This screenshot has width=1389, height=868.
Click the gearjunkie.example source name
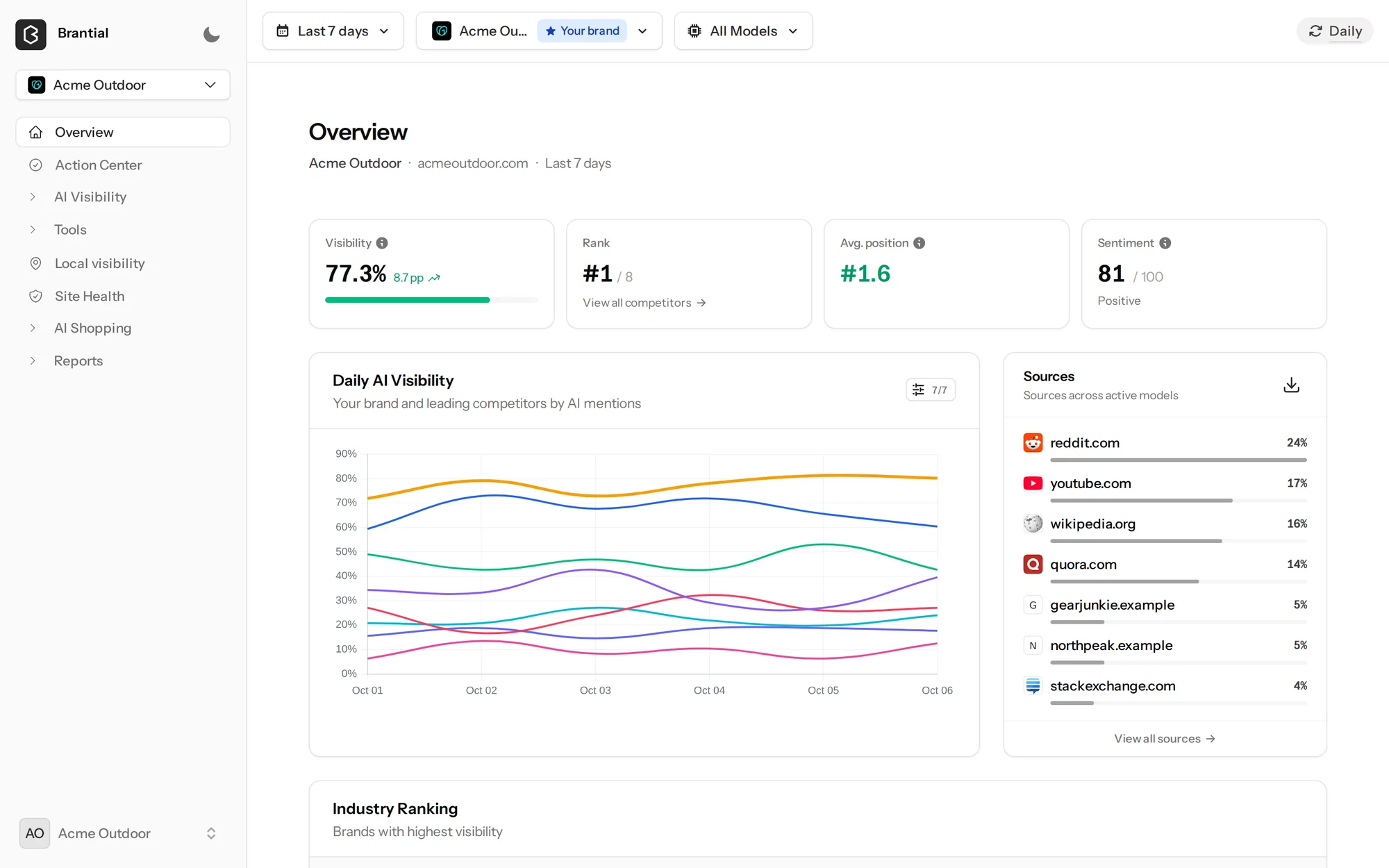(1112, 605)
